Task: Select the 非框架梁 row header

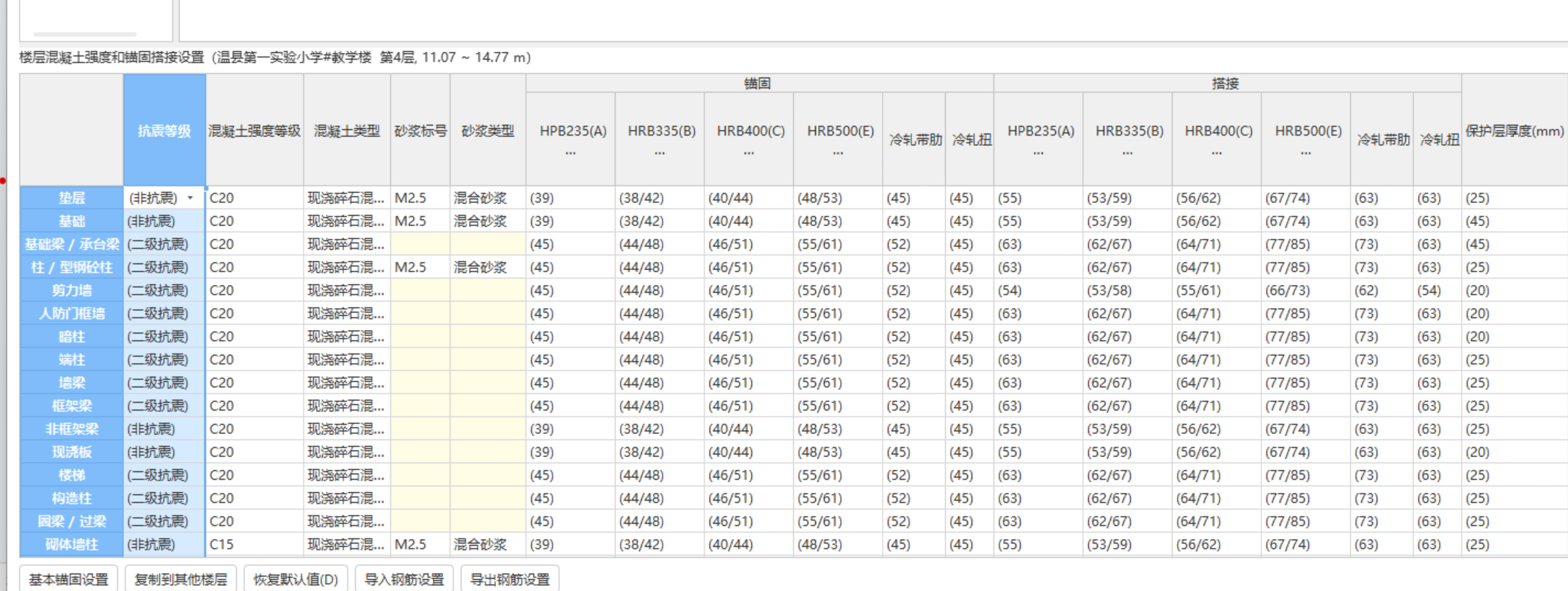Action: 71,429
